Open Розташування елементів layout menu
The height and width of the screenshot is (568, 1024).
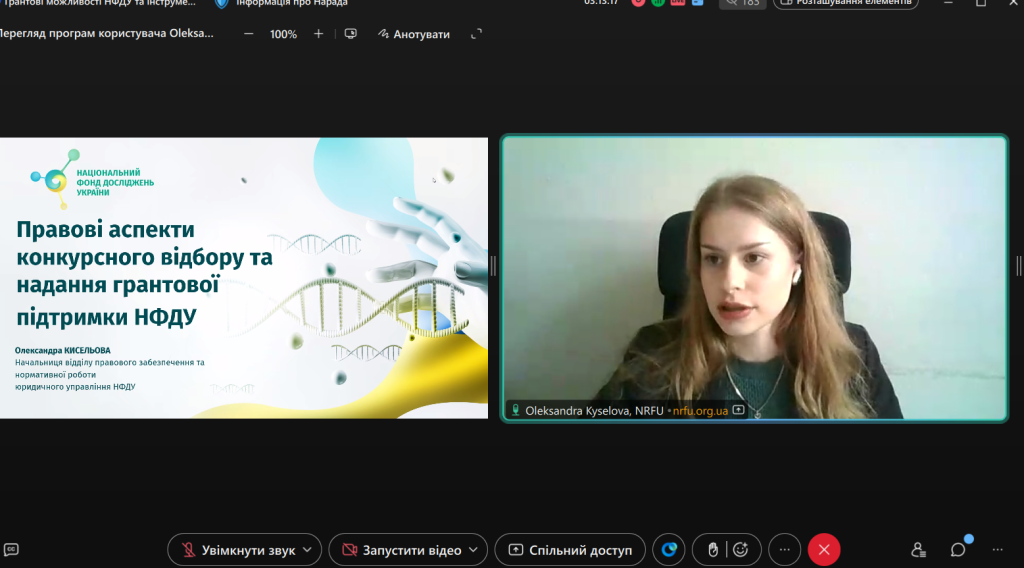[845, 3]
